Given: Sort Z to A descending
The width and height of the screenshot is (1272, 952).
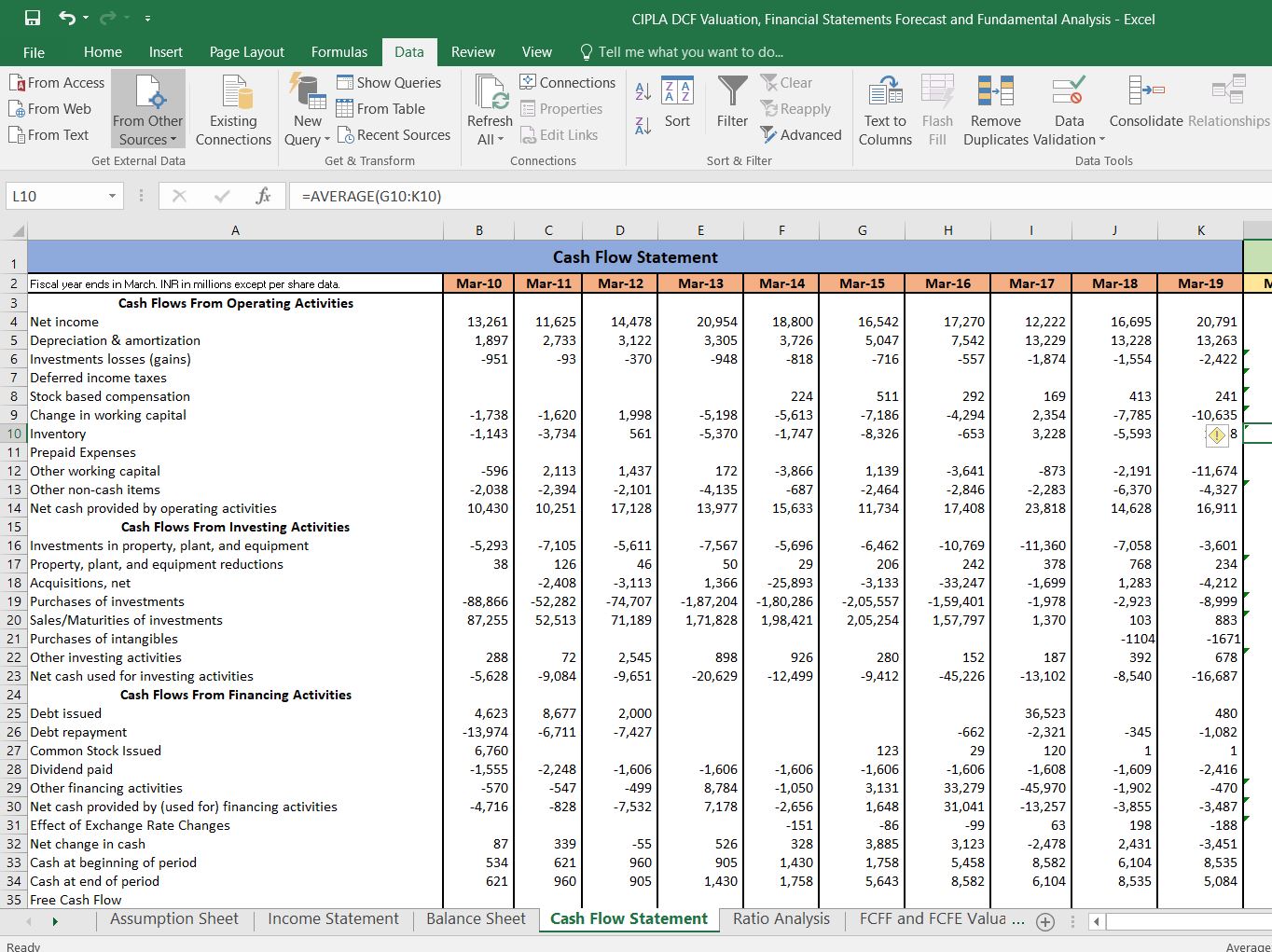Looking at the screenshot, I should pos(643,126).
